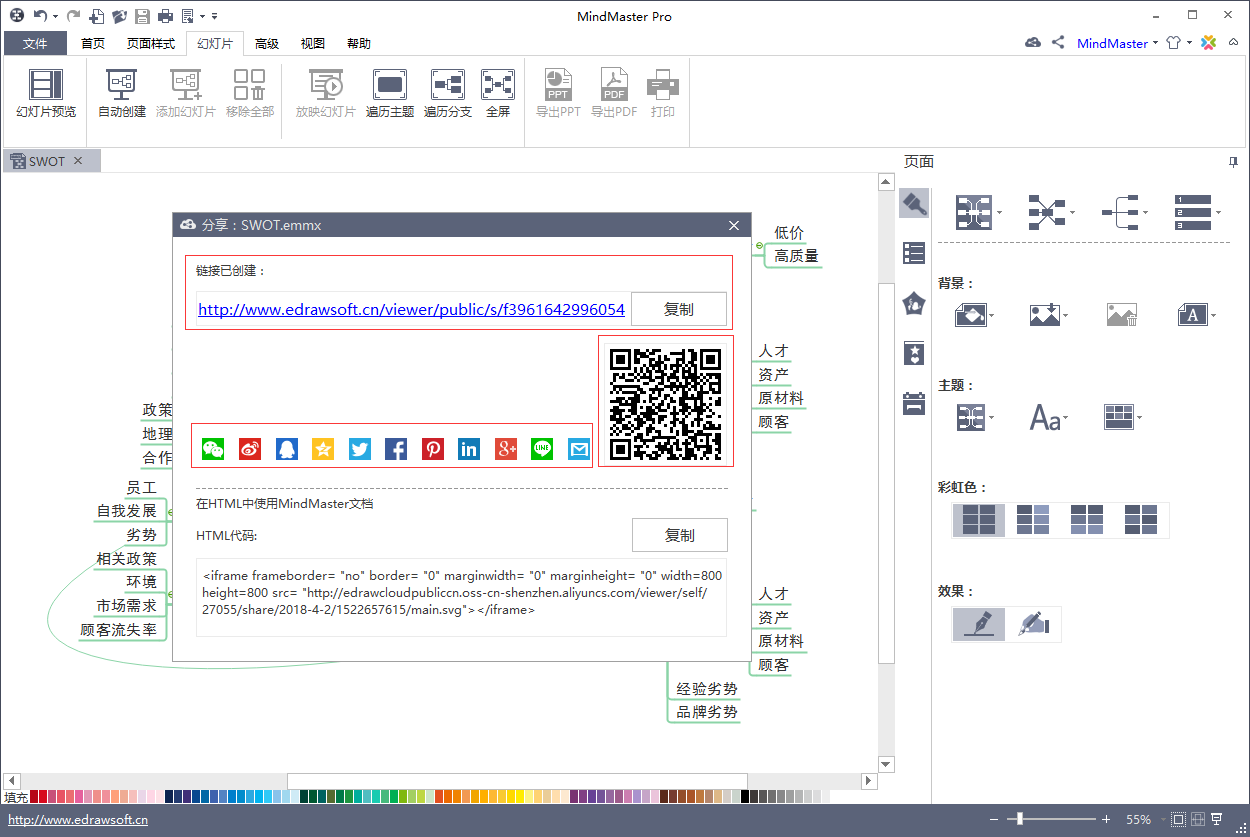
Task: Toggle the first hand-drawn effect pen option
Action: pyautogui.click(x=979, y=624)
